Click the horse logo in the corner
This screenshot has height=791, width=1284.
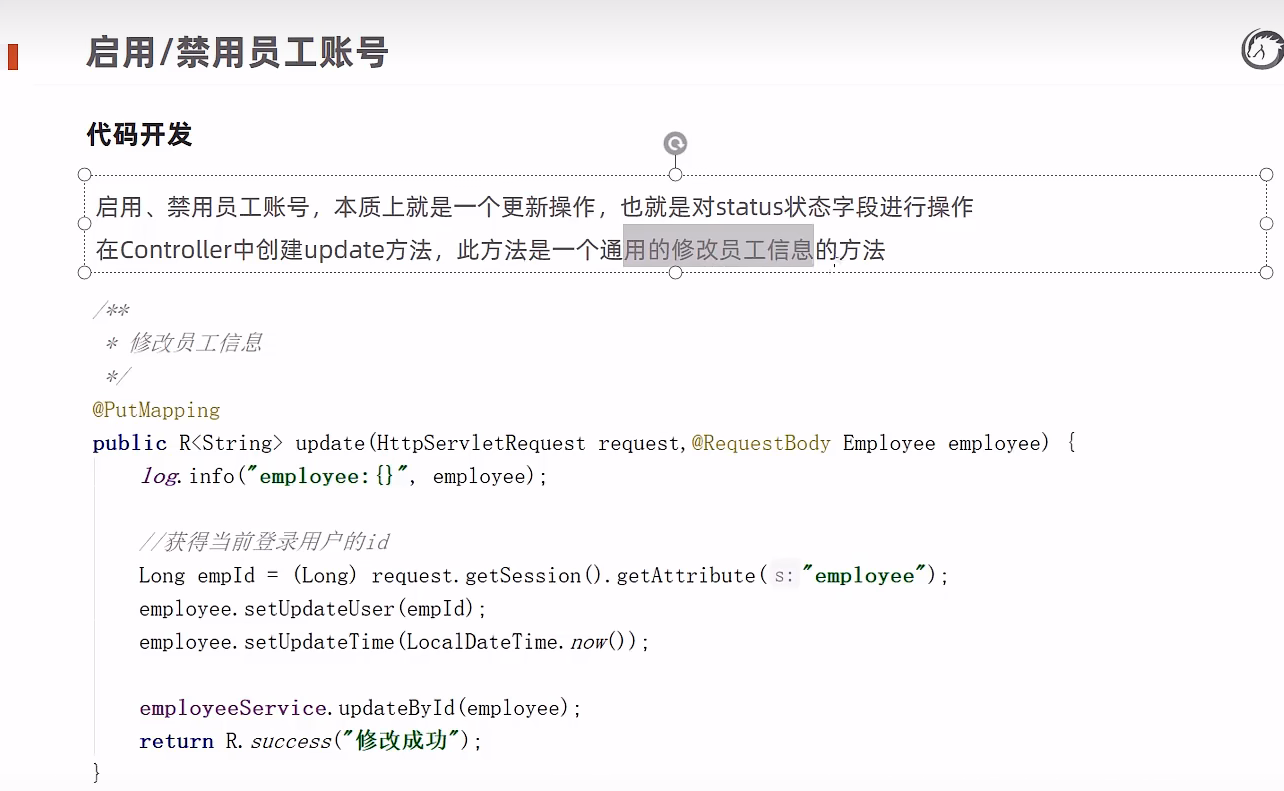click(1262, 49)
